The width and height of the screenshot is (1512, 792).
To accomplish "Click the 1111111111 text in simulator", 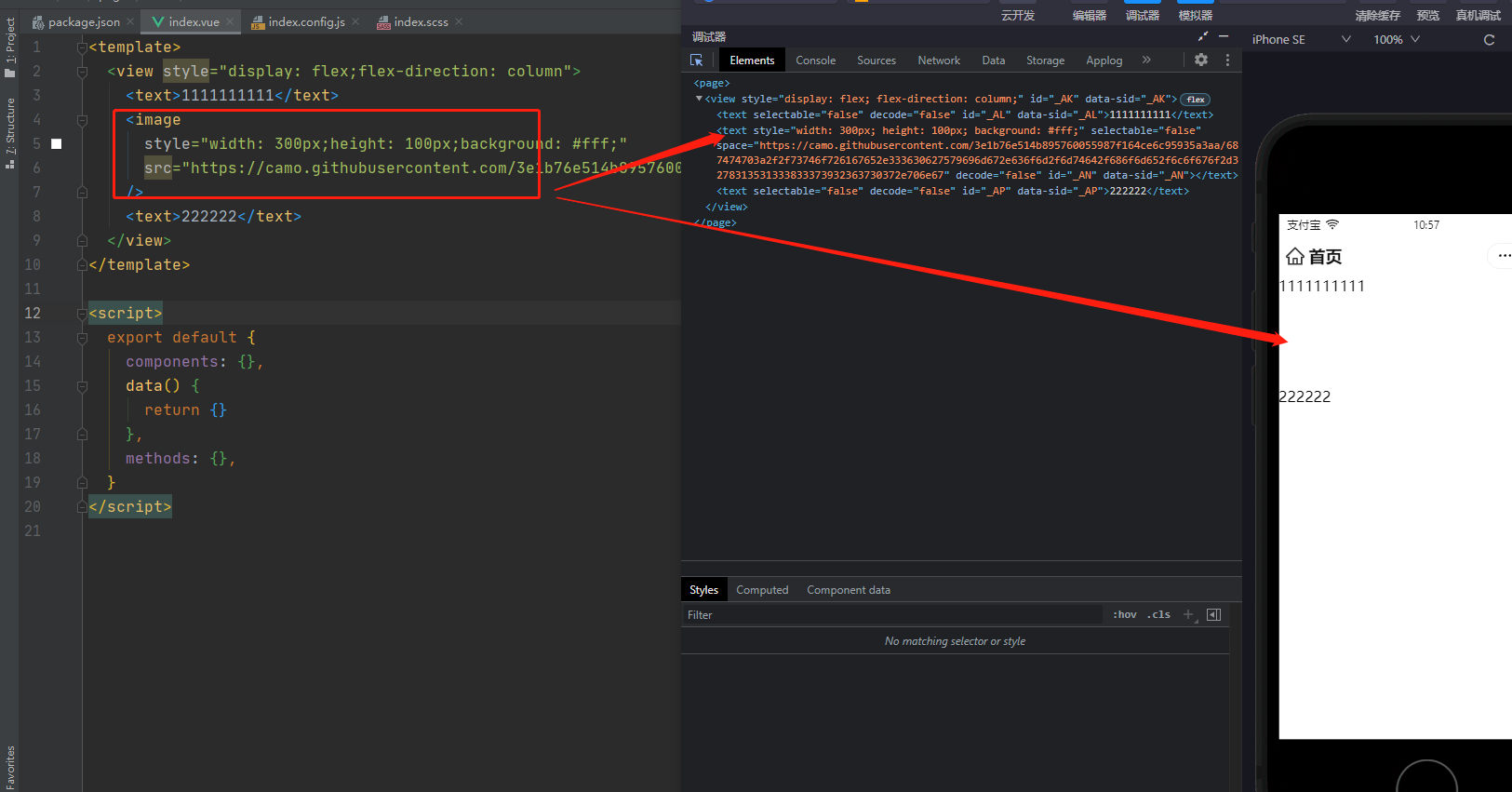I will point(1322,286).
